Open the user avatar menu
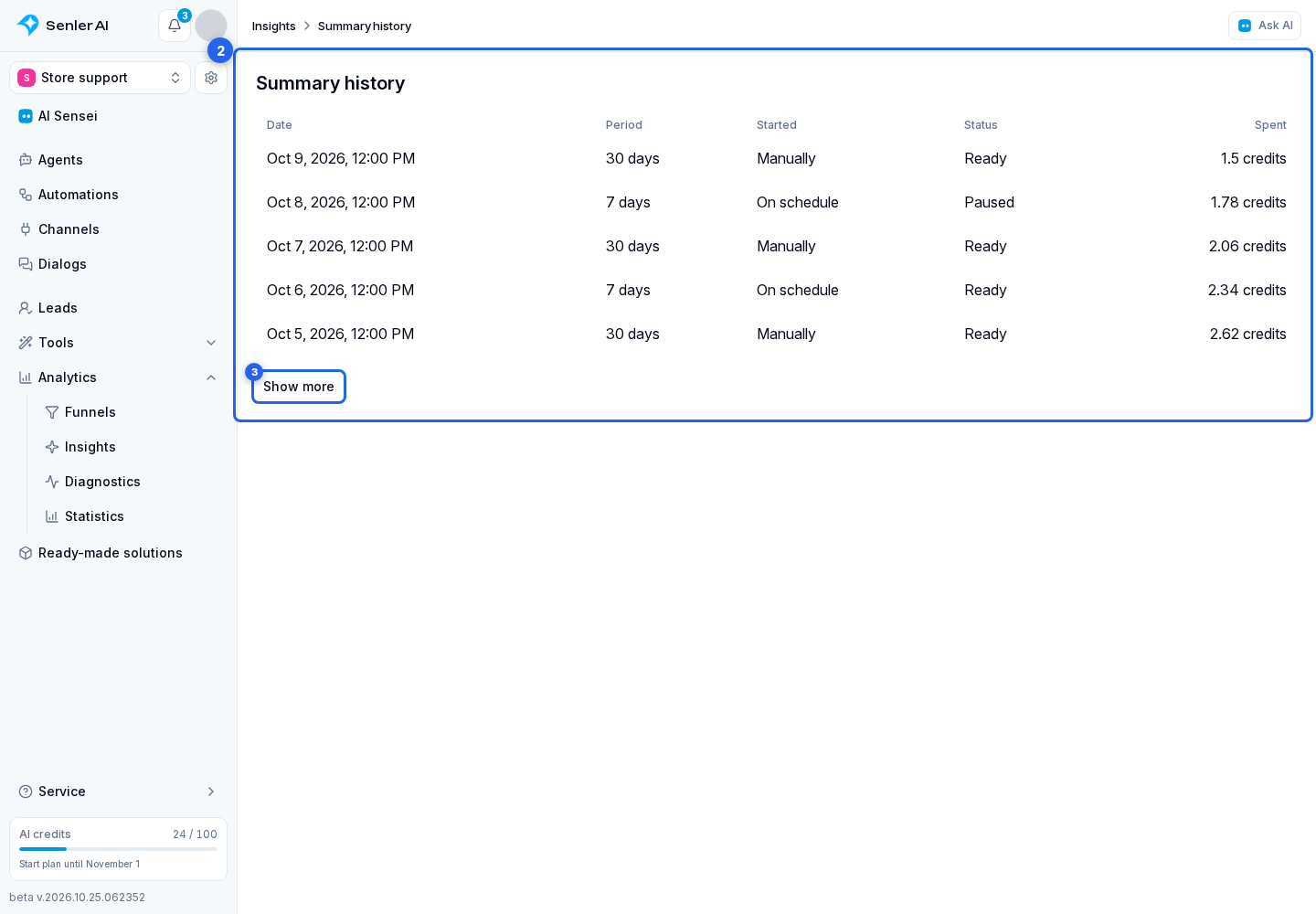Viewport: 1316px width, 914px height. (211, 26)
